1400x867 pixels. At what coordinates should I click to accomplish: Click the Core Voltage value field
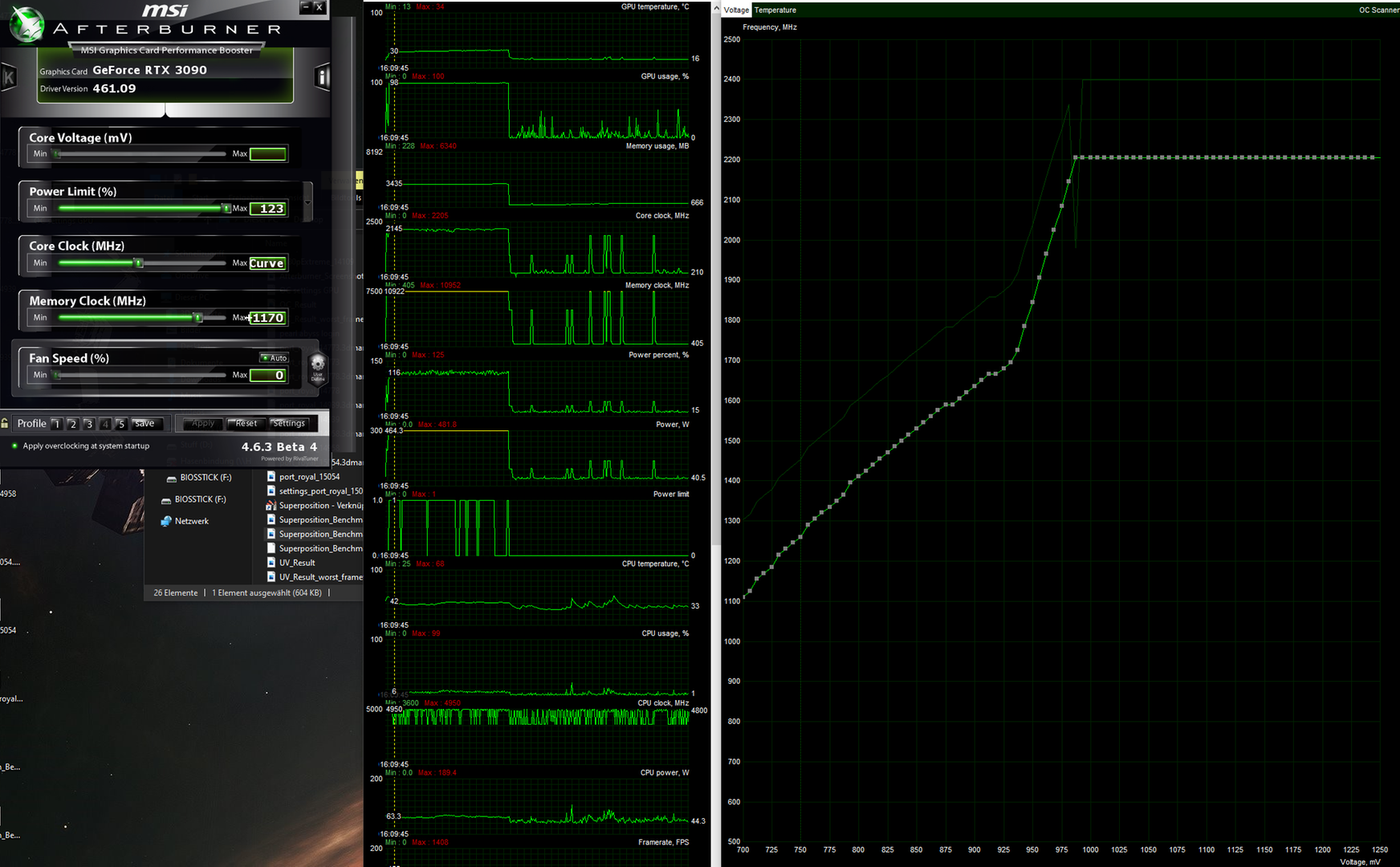pyautogui.click(x=268, y=154)
